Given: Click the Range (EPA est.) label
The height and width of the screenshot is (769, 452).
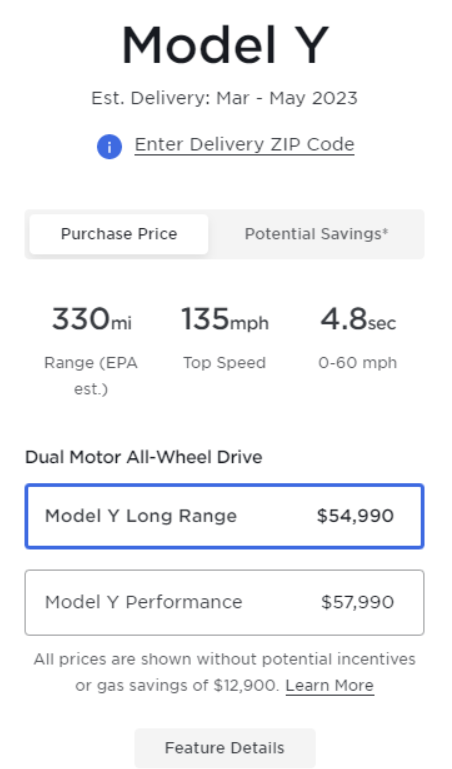Looking at the screenshot, I should point(91,376).
